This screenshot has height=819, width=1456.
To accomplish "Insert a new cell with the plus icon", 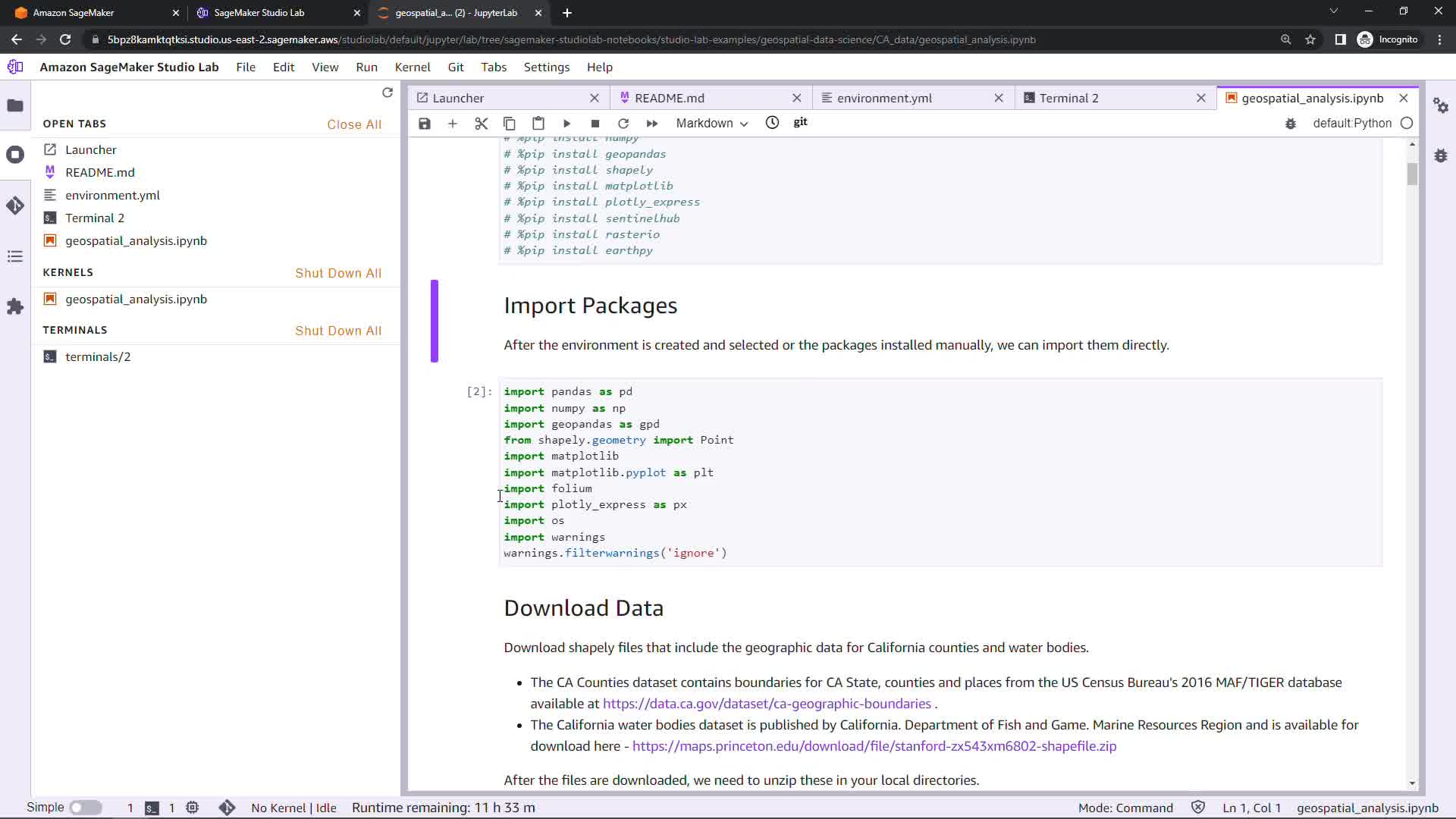I will coord(453,124).
